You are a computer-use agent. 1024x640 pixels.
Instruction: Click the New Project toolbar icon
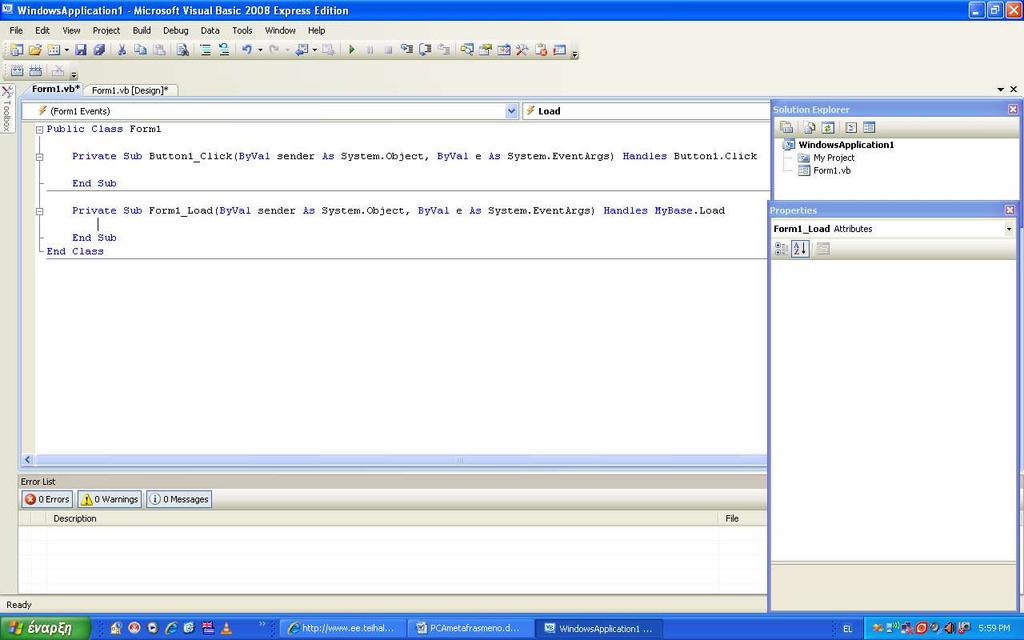click(16, 50)
